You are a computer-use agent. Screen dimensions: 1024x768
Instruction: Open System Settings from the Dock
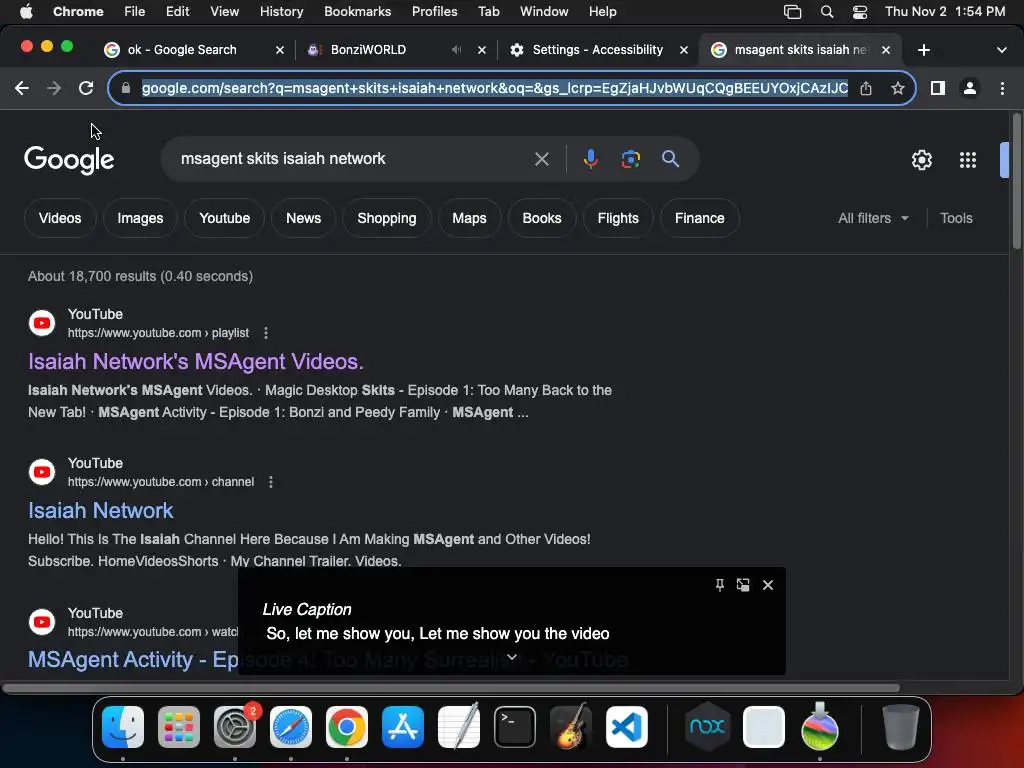pyautogui.click(x=234, y=727)
